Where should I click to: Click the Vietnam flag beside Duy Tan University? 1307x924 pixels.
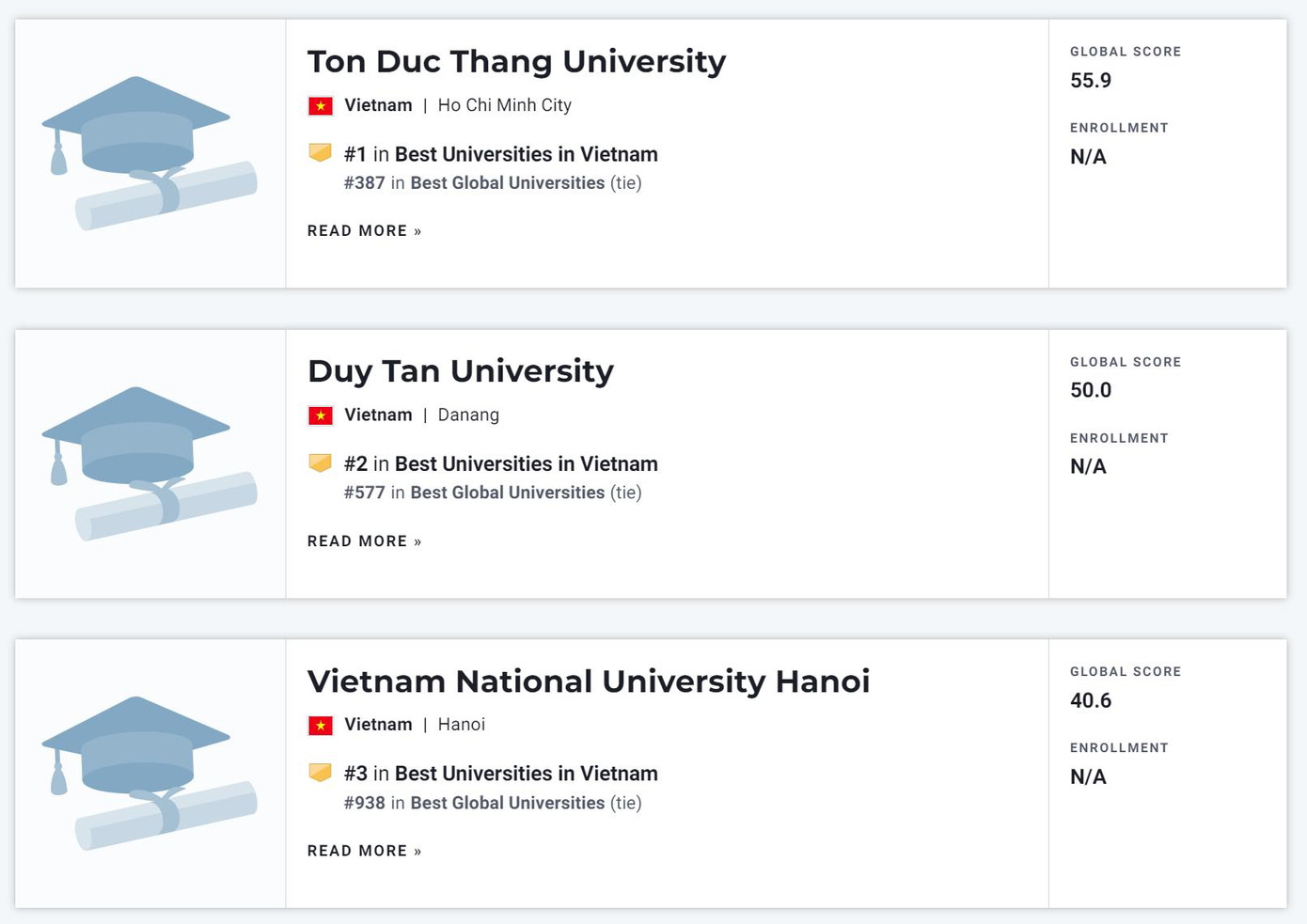tap(321, 415)
